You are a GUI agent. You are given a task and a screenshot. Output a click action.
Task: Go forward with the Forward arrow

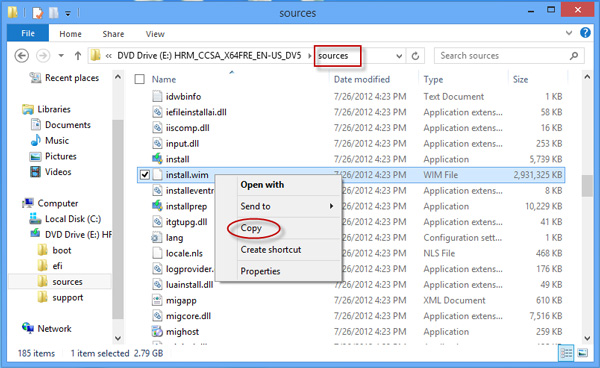point(43,56)
